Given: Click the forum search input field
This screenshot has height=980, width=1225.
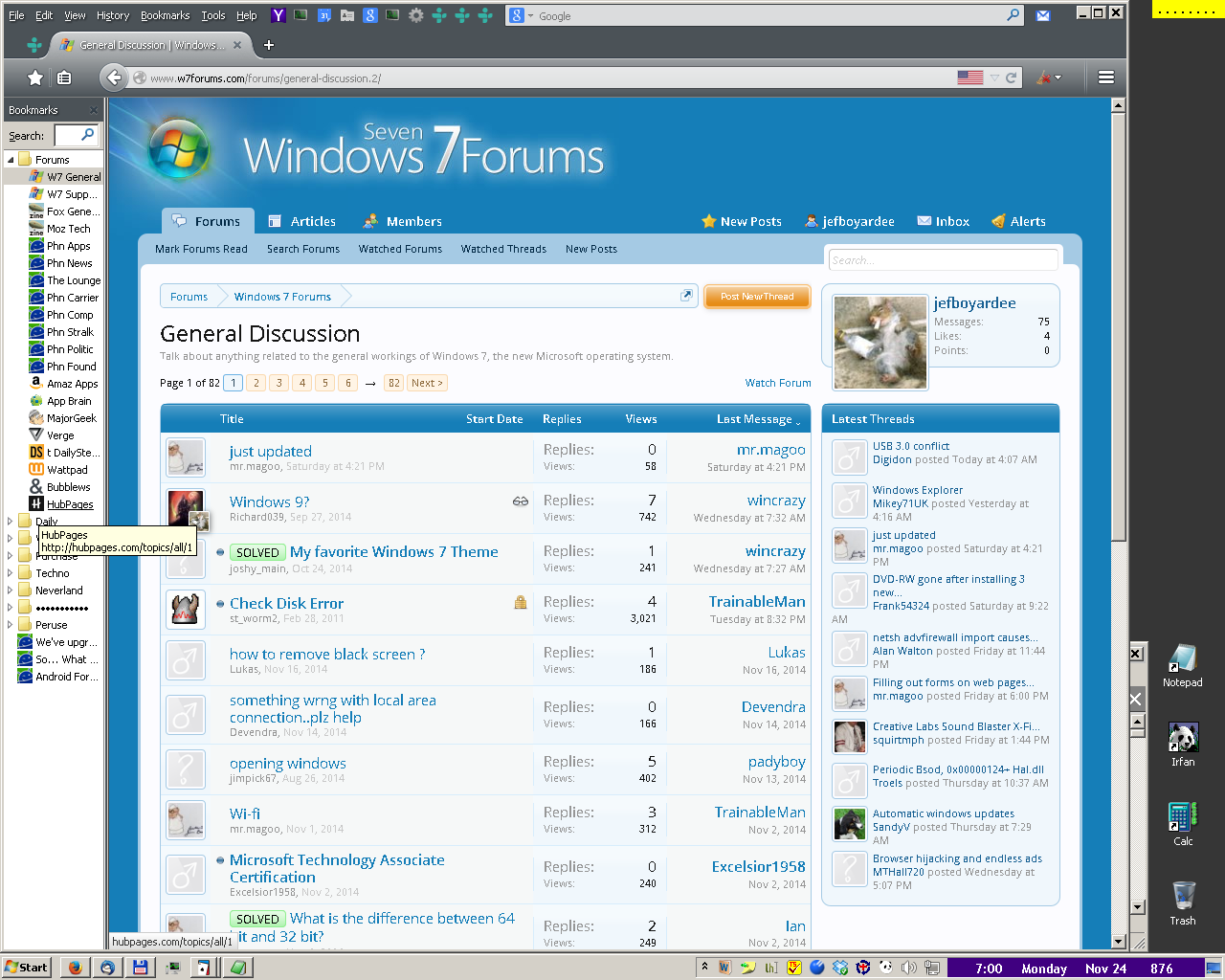Looking at the screenshot, I should [x=944, y=259].
